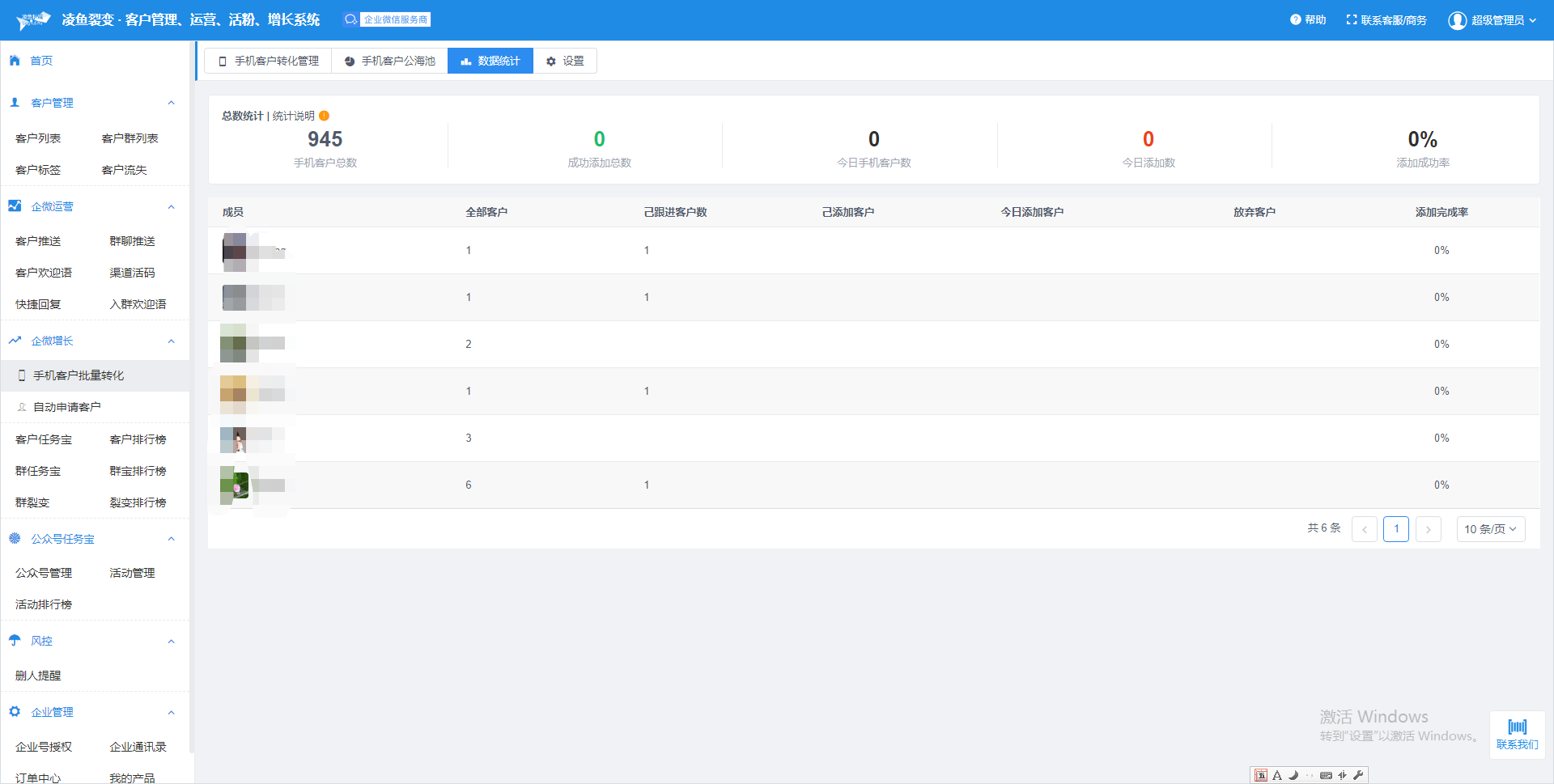Collapse the 企微运营 sidebar section
This screenshot has height=784, width=1554.
point(171,207)
